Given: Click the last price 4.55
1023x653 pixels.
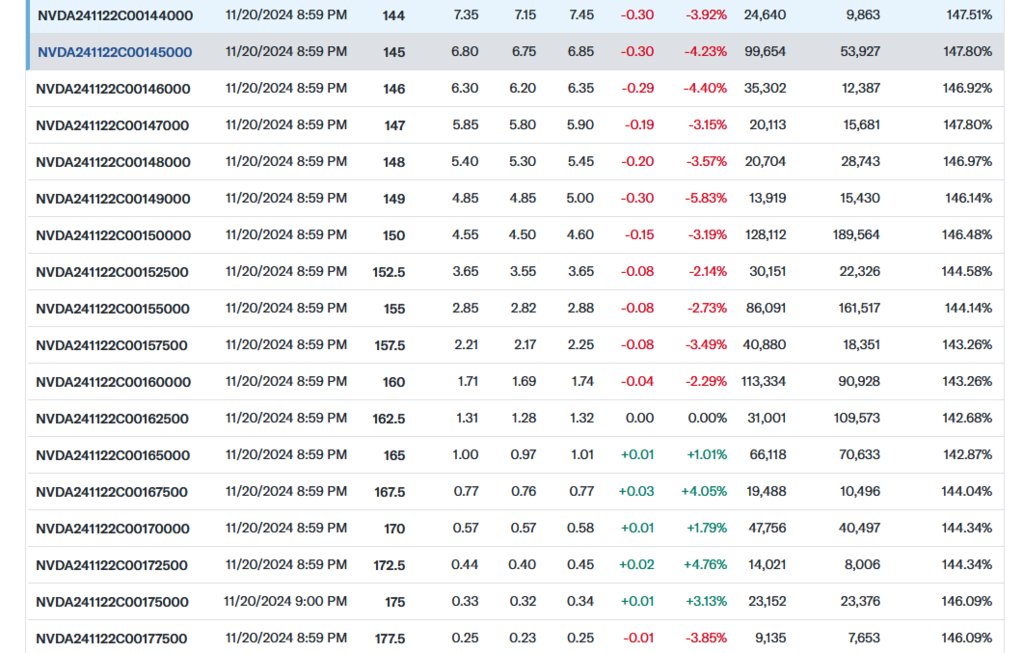Looking at the screenshot, I should coord(465,235).
